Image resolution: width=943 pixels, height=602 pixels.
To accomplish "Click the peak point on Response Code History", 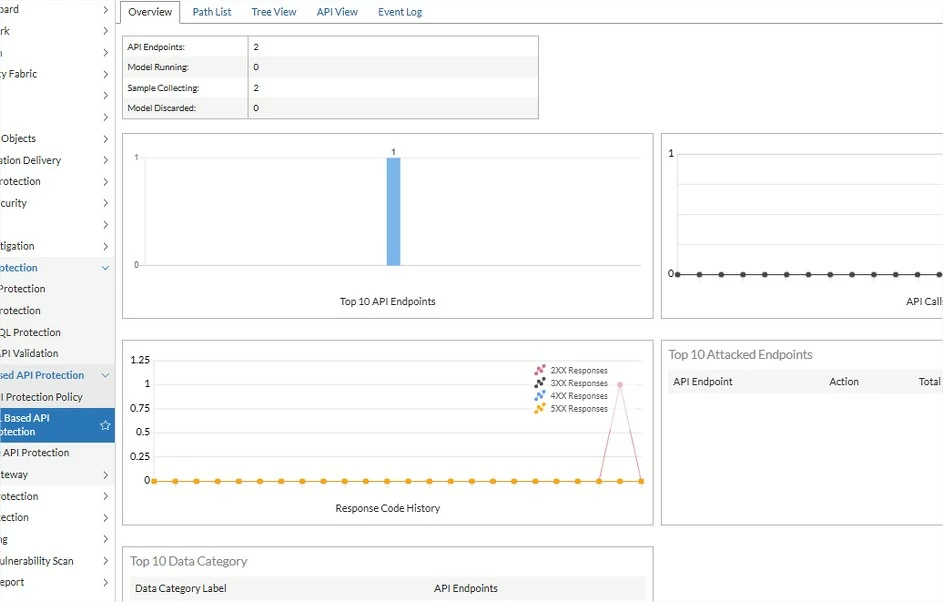I will pyautogui.click(x=620, y=385).
